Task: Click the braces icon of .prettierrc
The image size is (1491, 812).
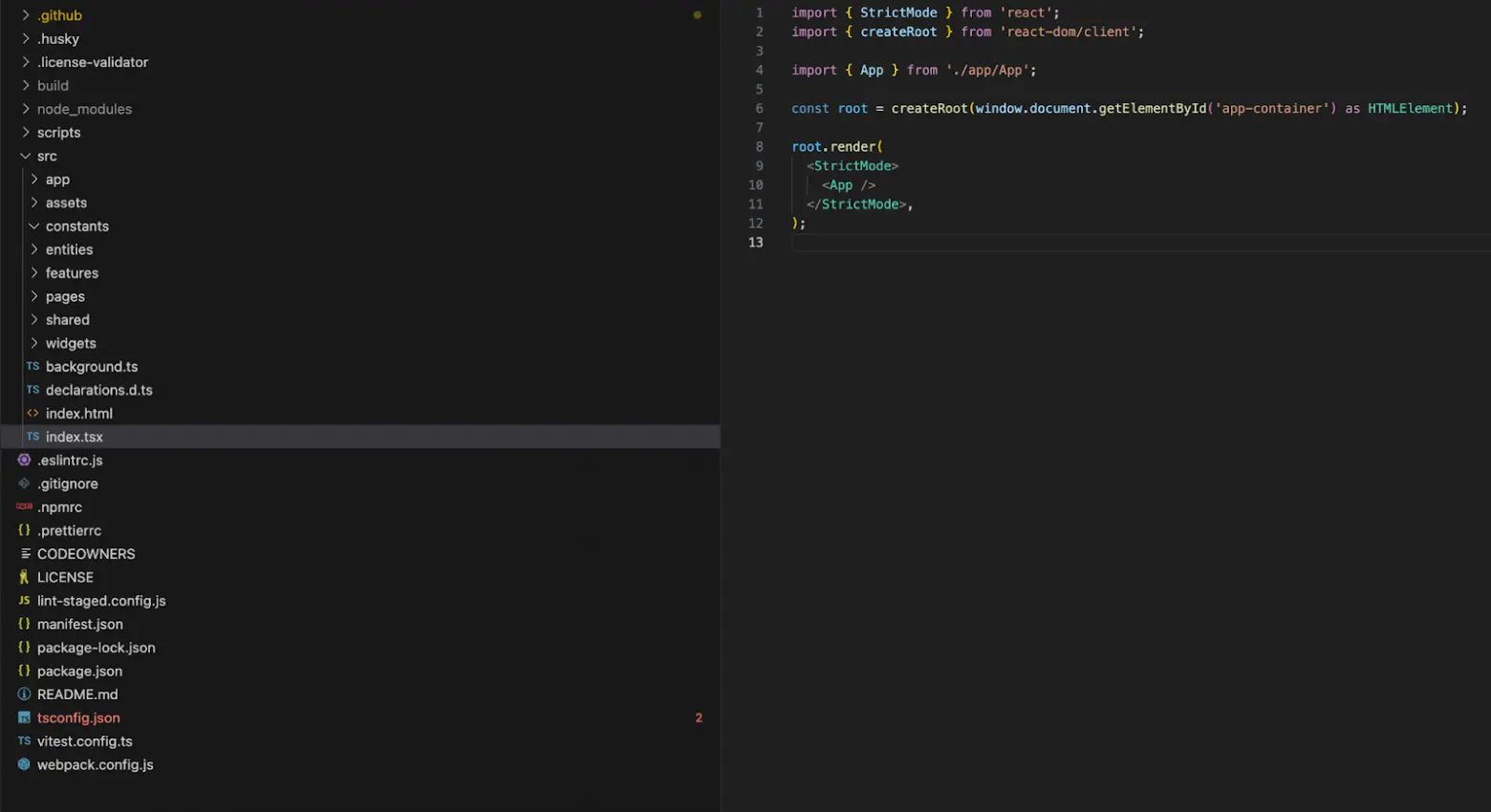Action: 24,530
